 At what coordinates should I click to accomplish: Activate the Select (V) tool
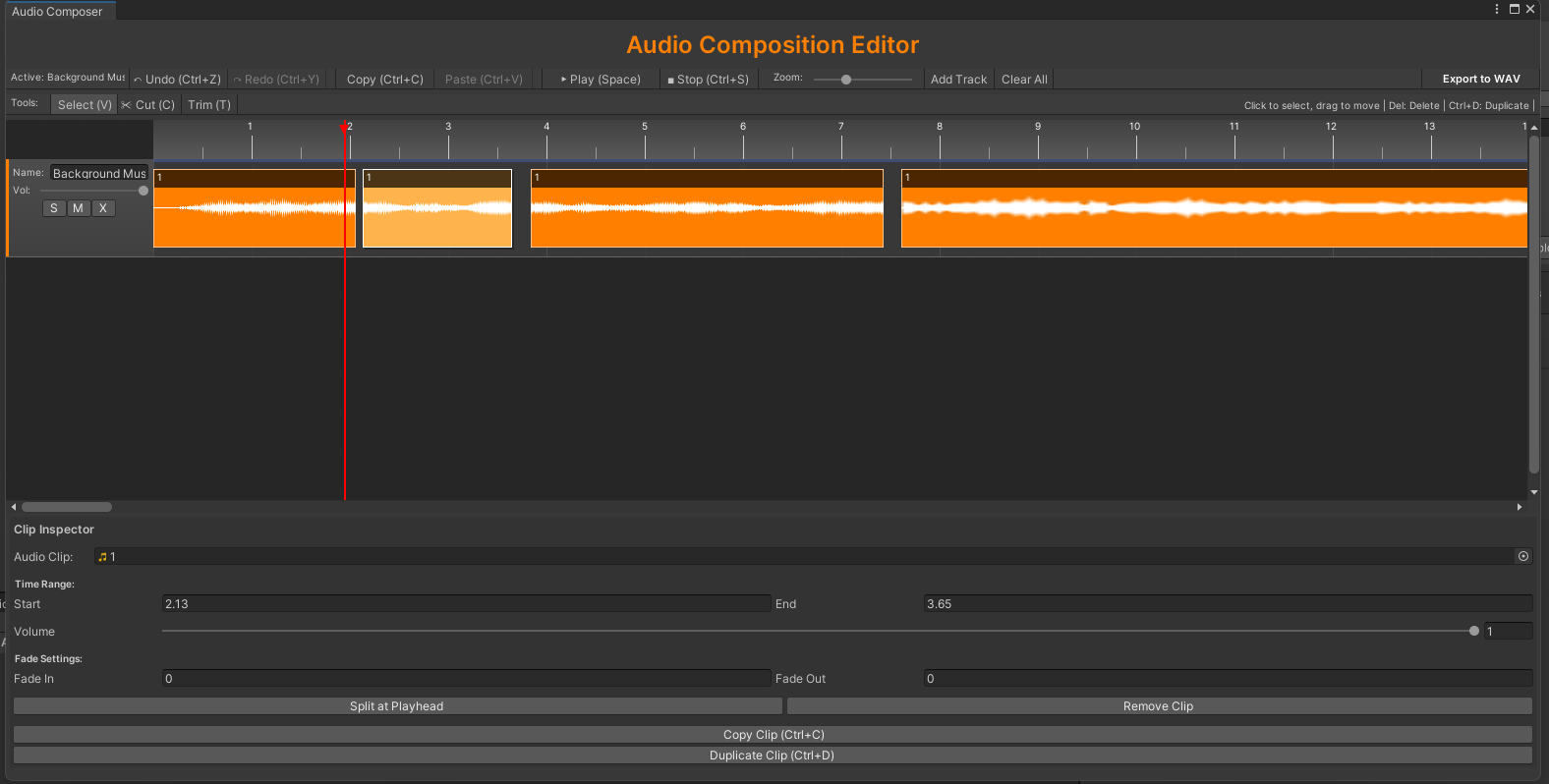pos(85,105)
